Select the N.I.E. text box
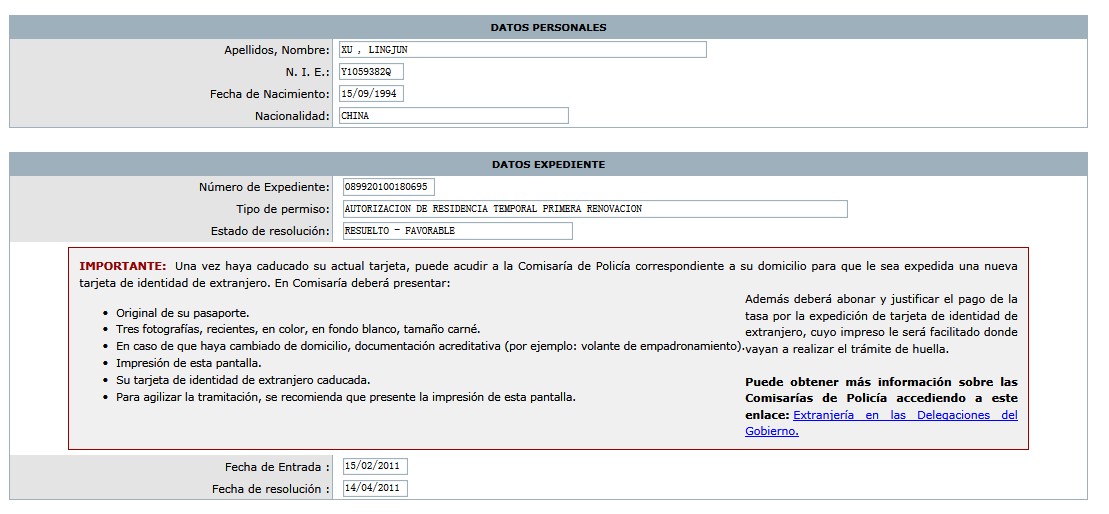The height and width of the screenshot is (514, 1109). coord(370,72)
